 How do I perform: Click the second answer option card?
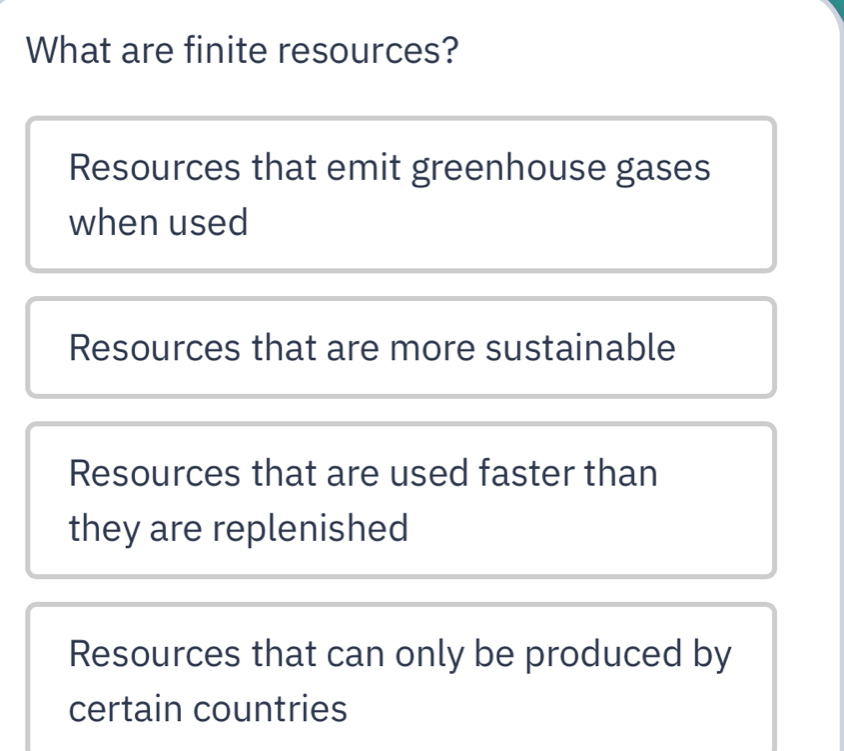click(x=400, y=348)
